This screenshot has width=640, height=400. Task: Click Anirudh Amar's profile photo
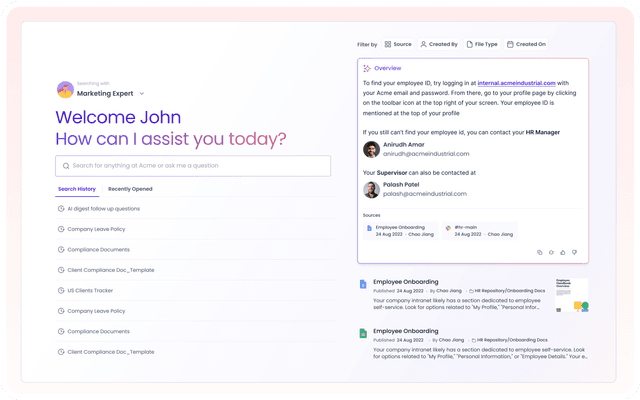371,149
